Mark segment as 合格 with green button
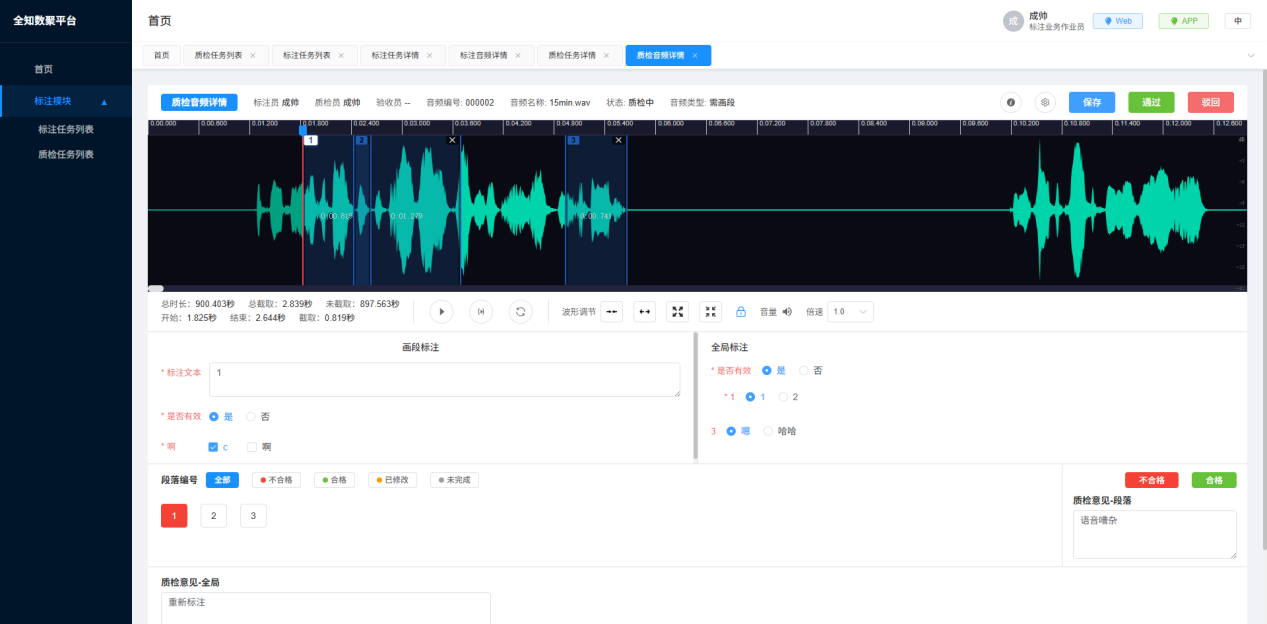1267x624 pixels. coord(1214,480)
